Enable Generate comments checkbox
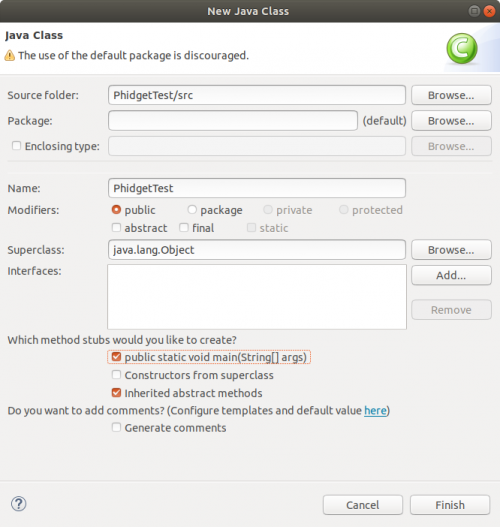The width and height of the screenshot is (500, 527). point(116,428)
